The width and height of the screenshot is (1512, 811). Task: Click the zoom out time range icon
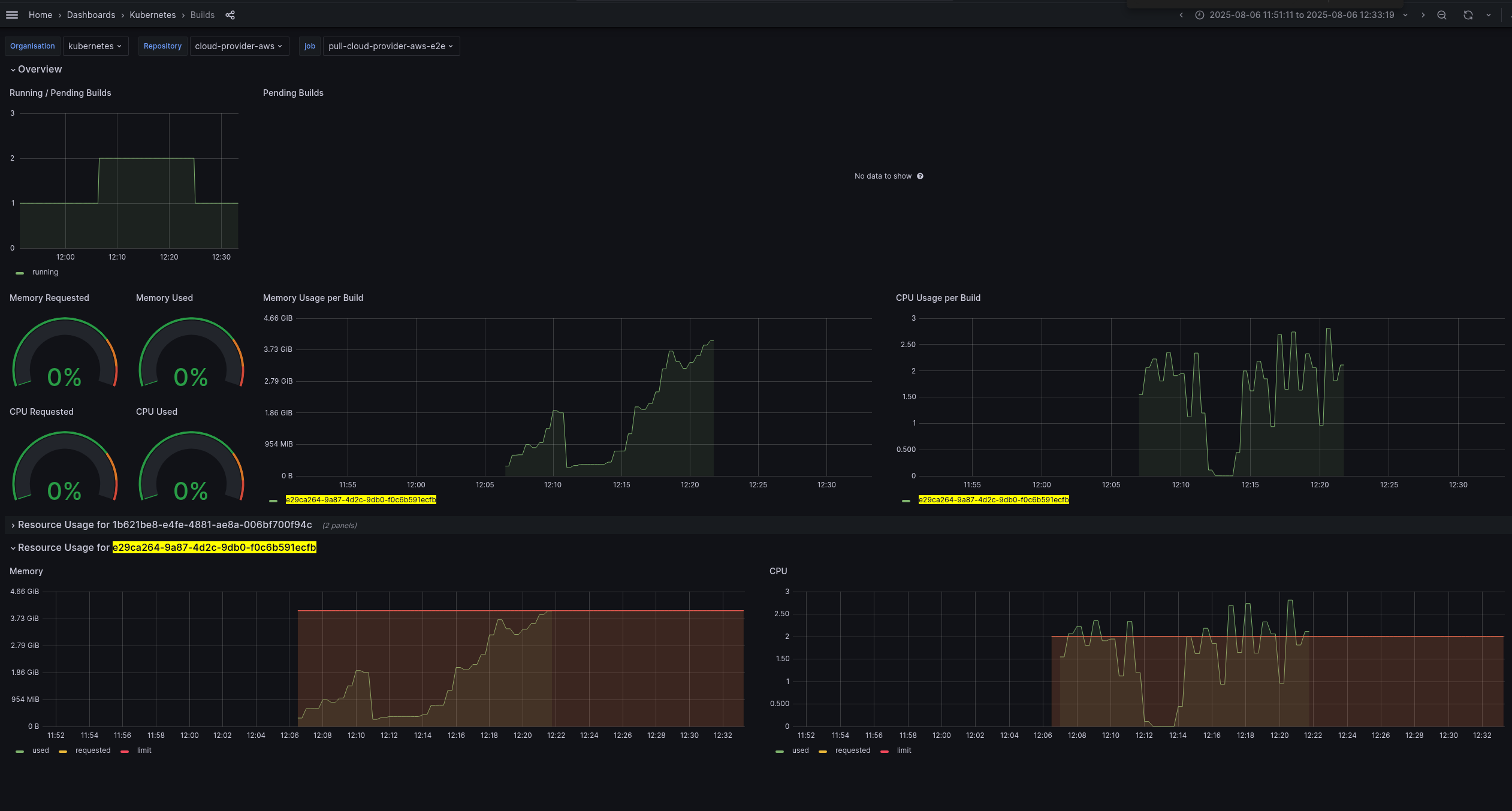(1442, 15)
